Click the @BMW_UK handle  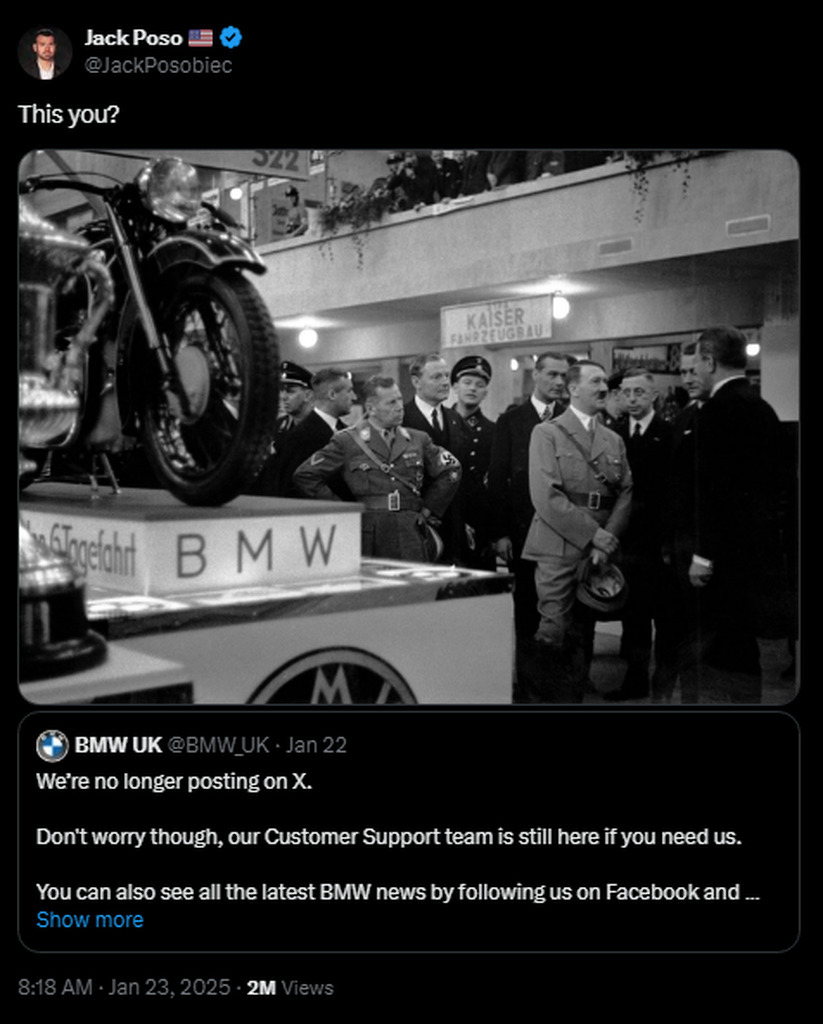click(x=218, y=745)
